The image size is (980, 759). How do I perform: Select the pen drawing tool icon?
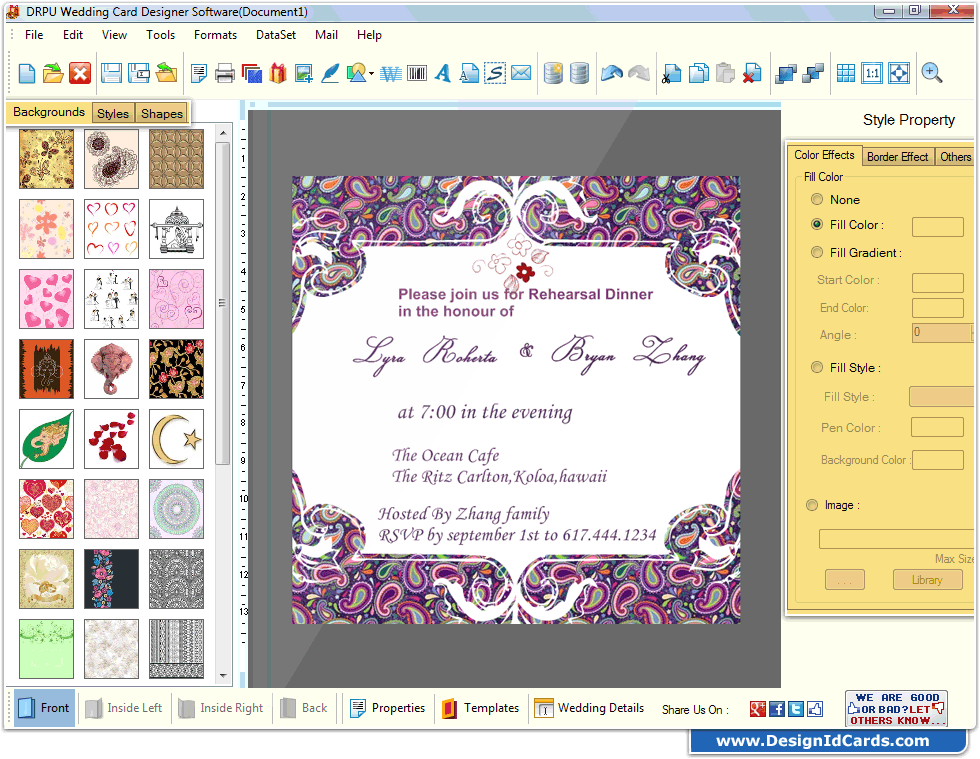click(x=330, y=74)
